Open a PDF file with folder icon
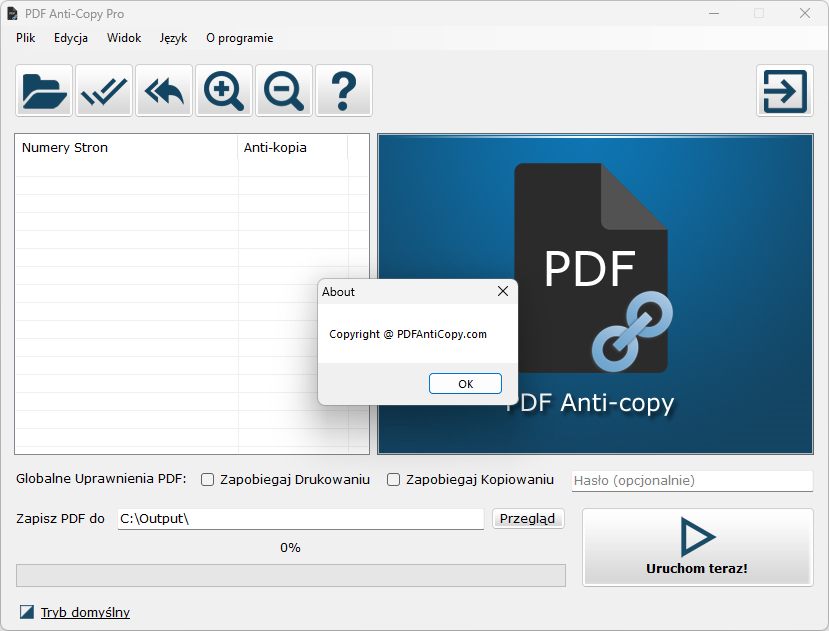 point(44,90)
